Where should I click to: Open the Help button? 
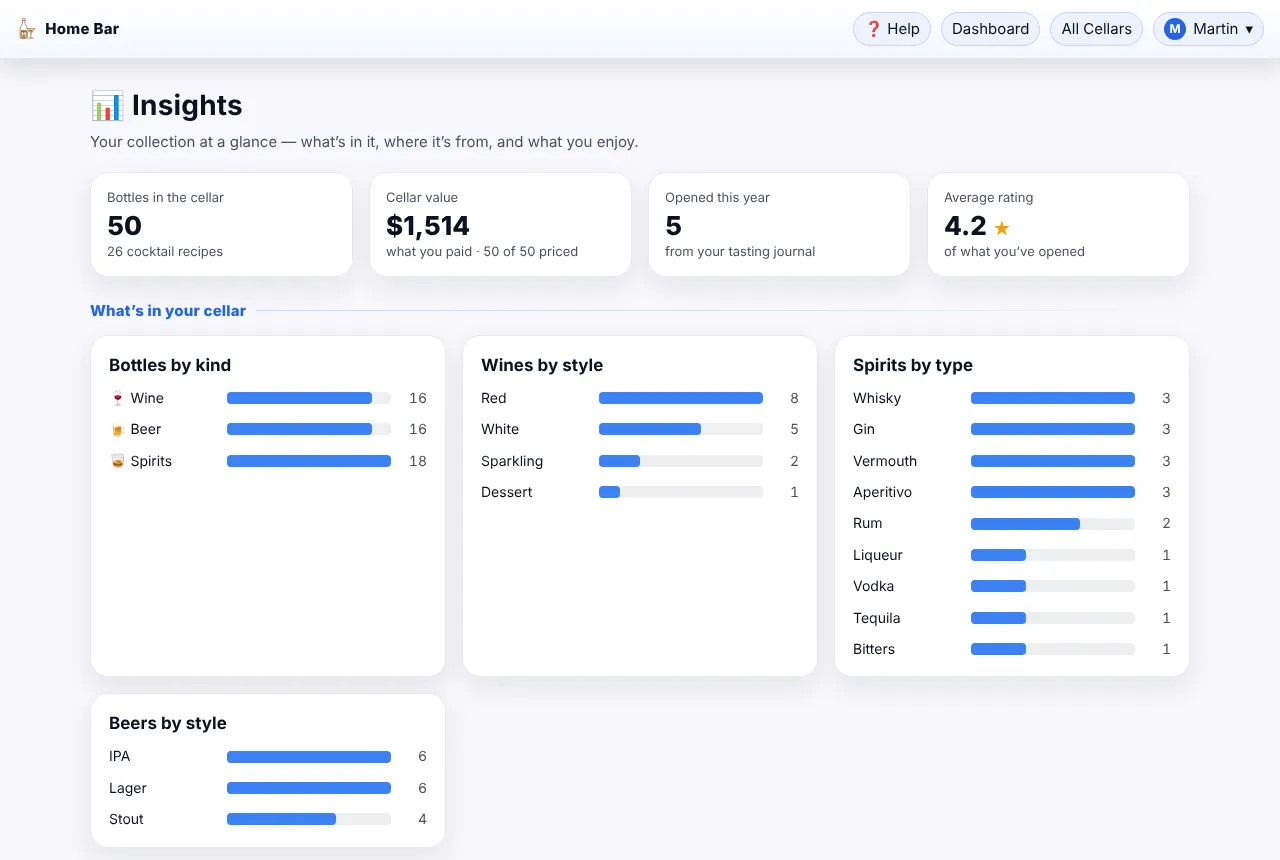pyautogui.click(x=892, y=29)
